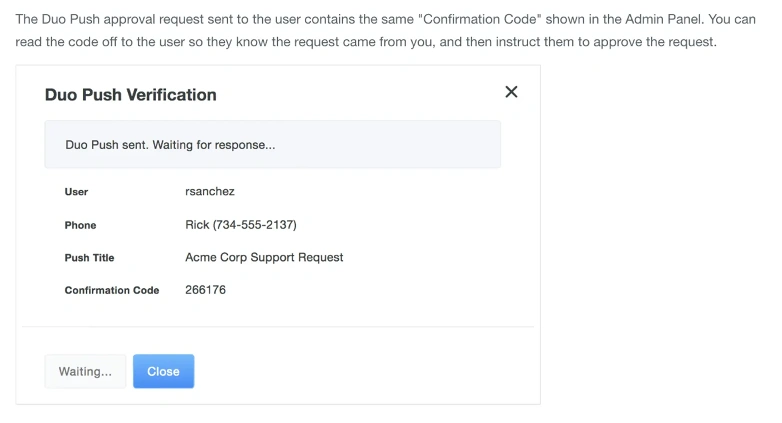Image resolution: width=782 pixels, height=423 pixels.
Task: Click the User field label
Action: pyautogui.click(x=76, y=192)
